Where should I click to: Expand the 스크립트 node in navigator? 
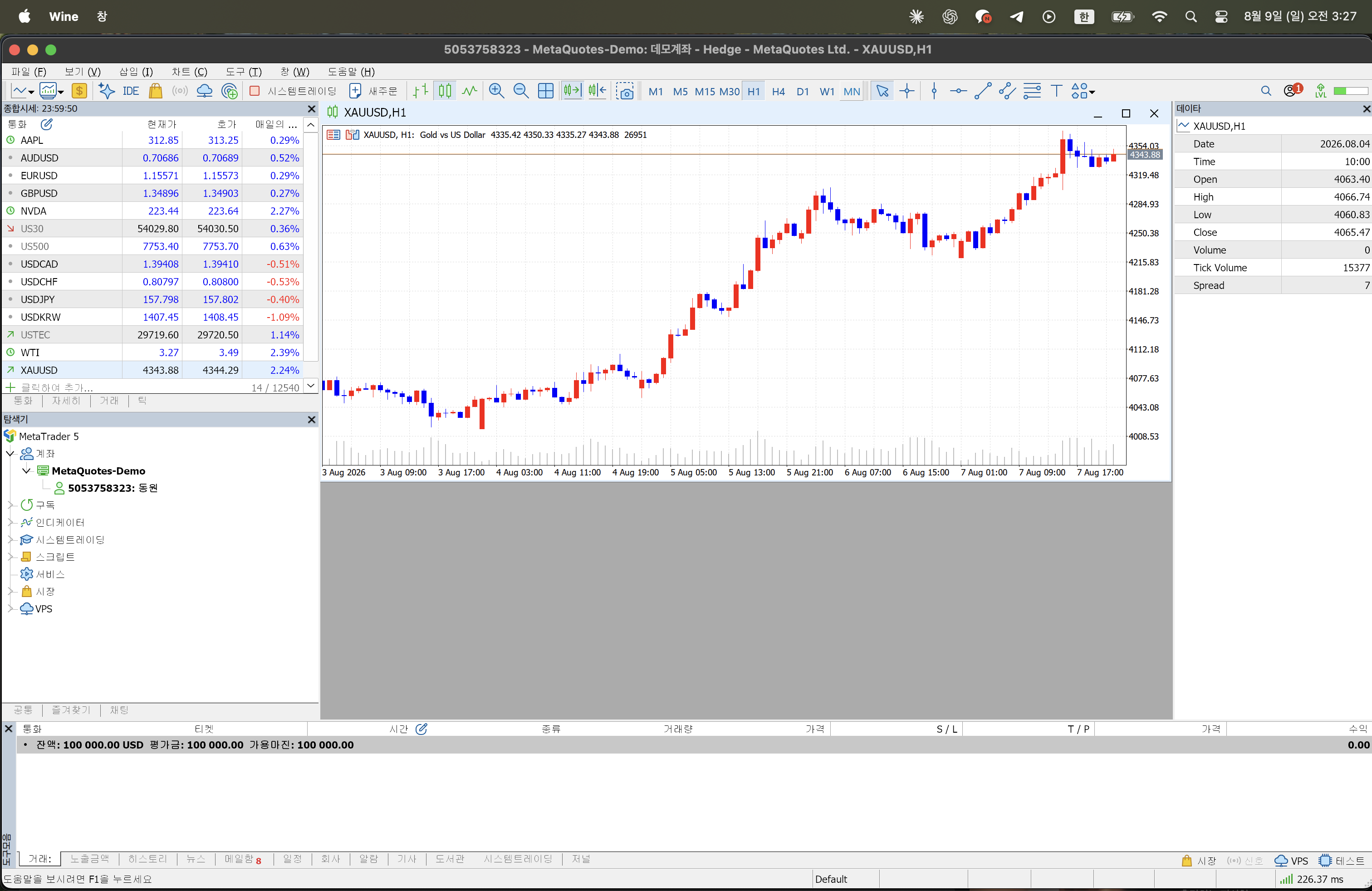click(10, 557)
